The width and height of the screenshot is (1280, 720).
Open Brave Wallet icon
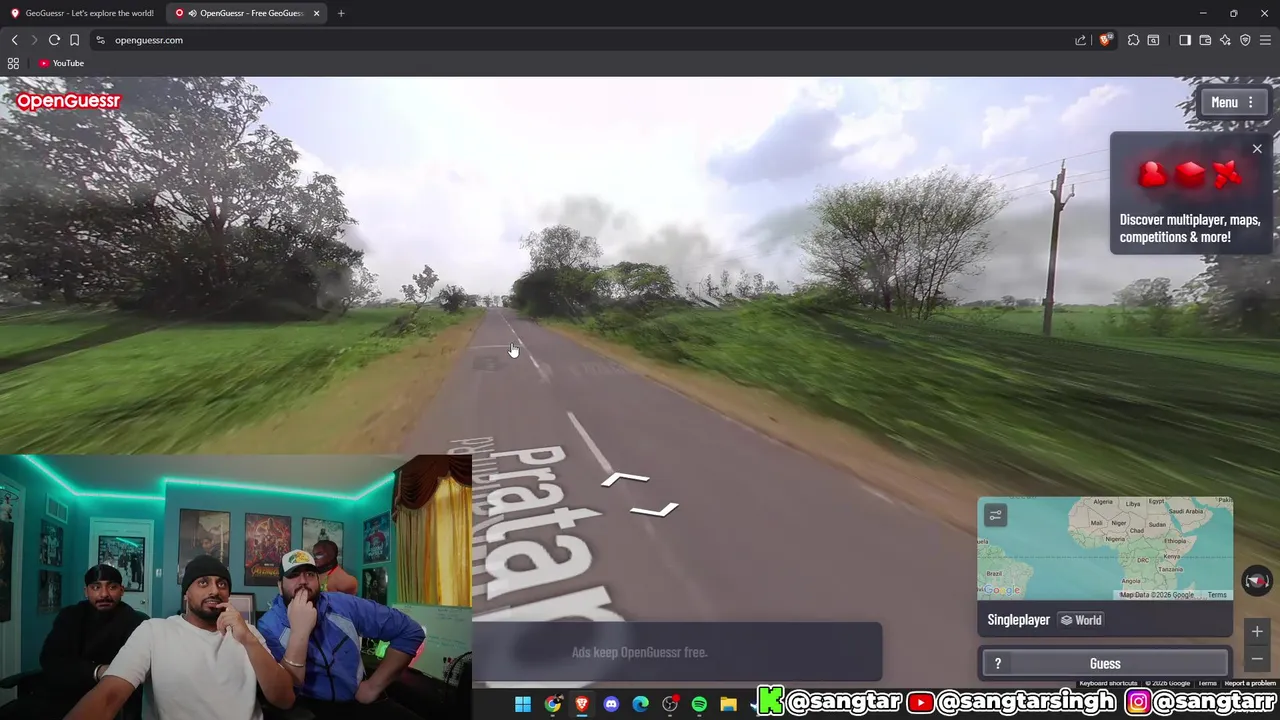click(x=1205, y=40)
